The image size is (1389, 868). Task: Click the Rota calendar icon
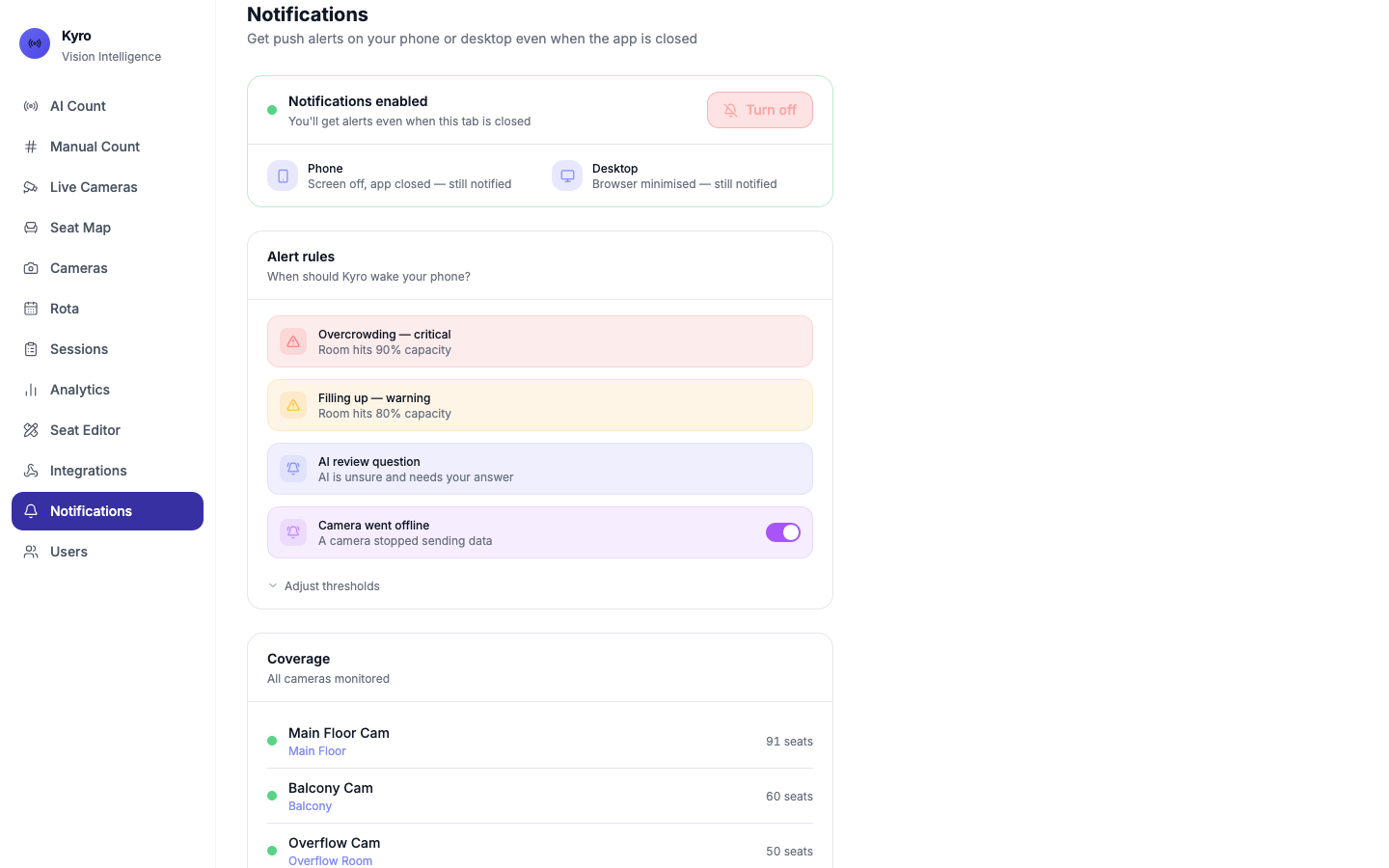(31, 309)
